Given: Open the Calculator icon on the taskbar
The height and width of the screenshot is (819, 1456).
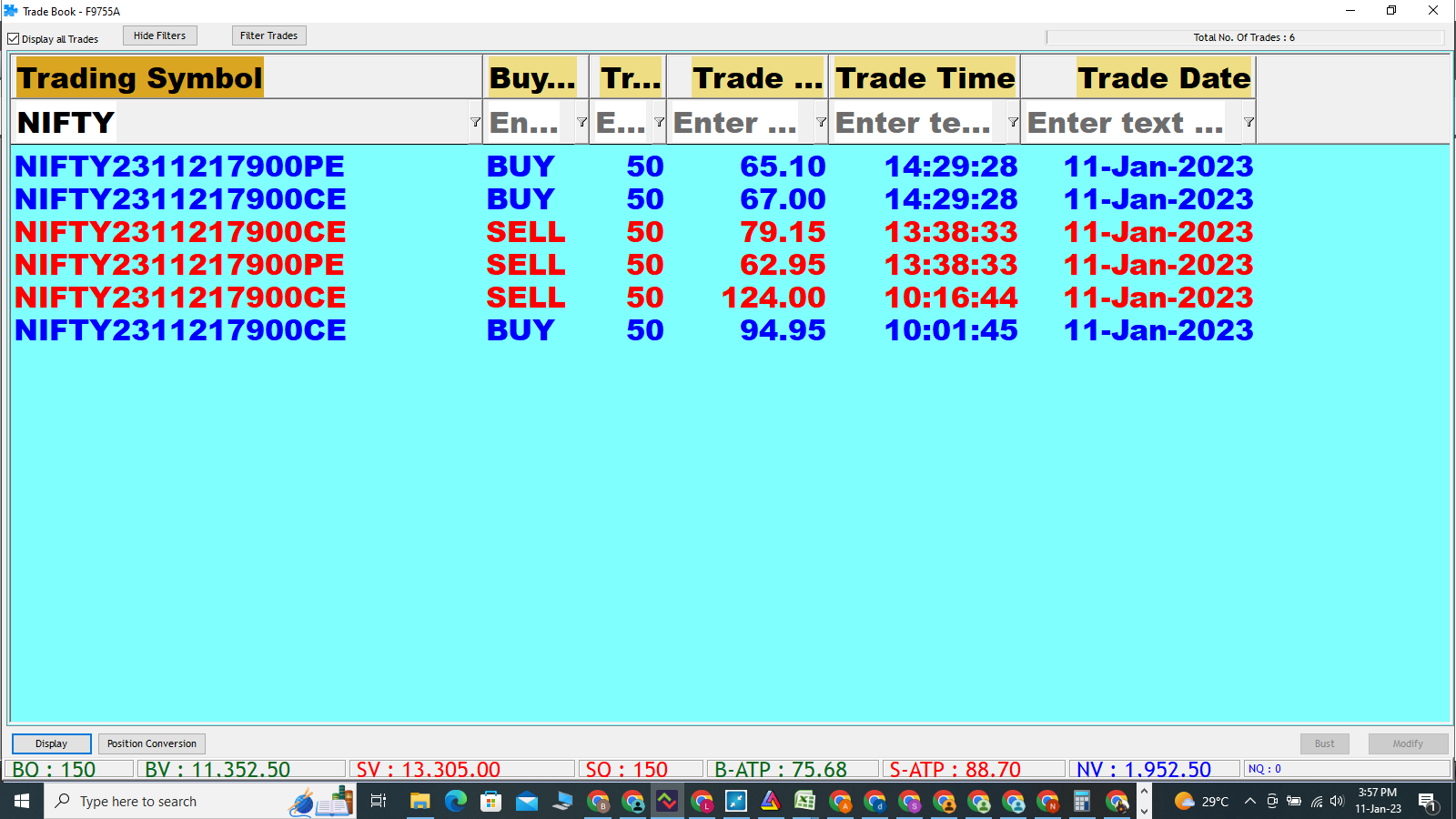Looking at the screenshot, I should 1082,802.
